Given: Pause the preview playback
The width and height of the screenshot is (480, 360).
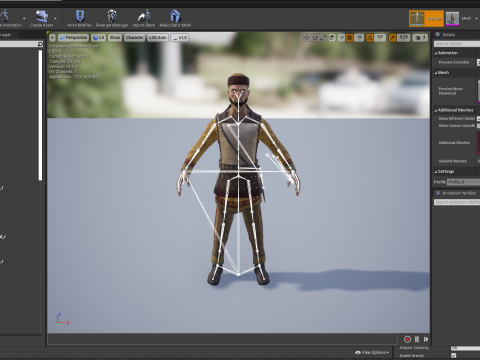Looking at the screenshot, I should 417,339.
